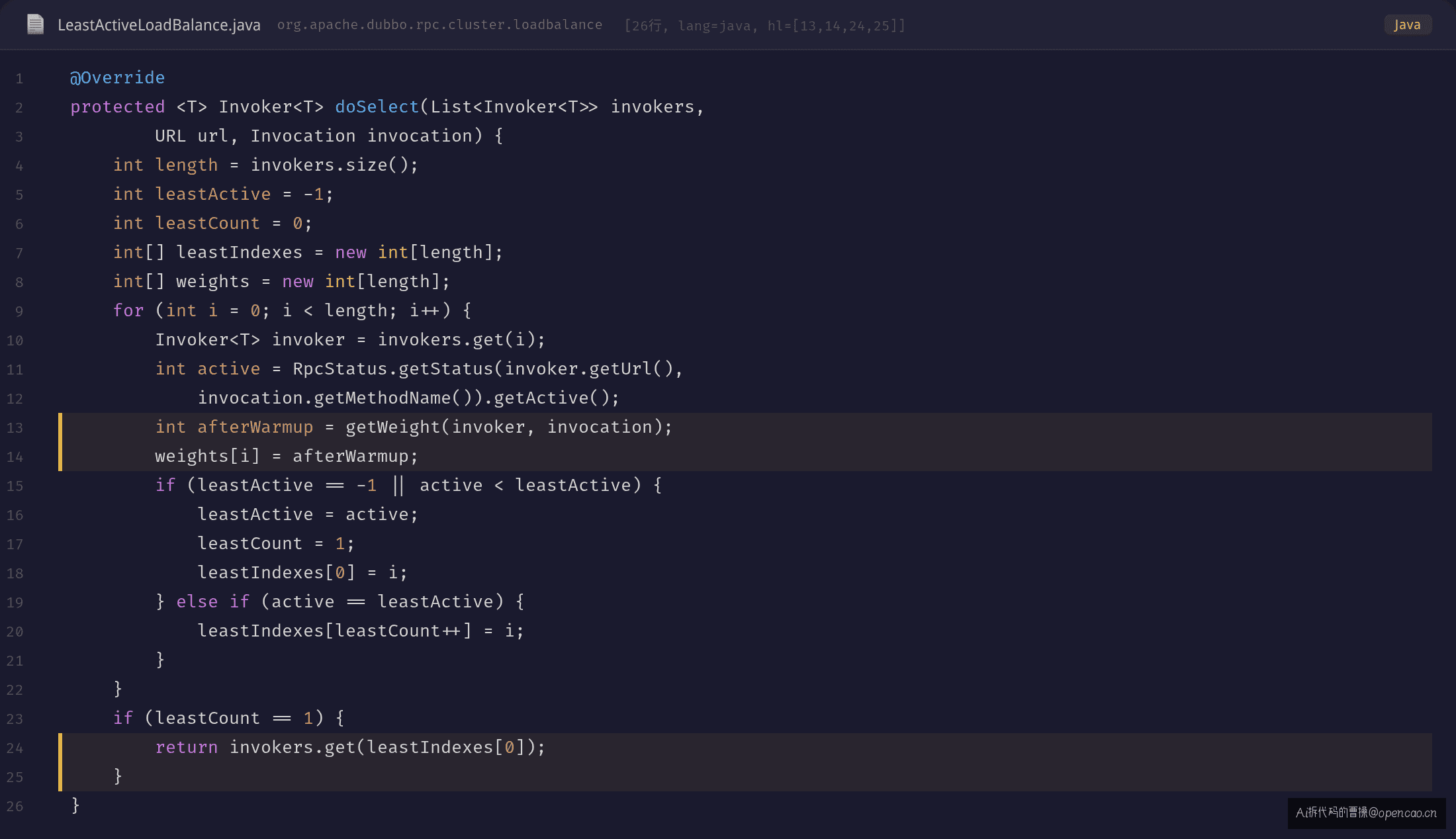Click 'leastIndexes[0] = i' on line 18
1456x839 pixels.
[x=297, y=572]
